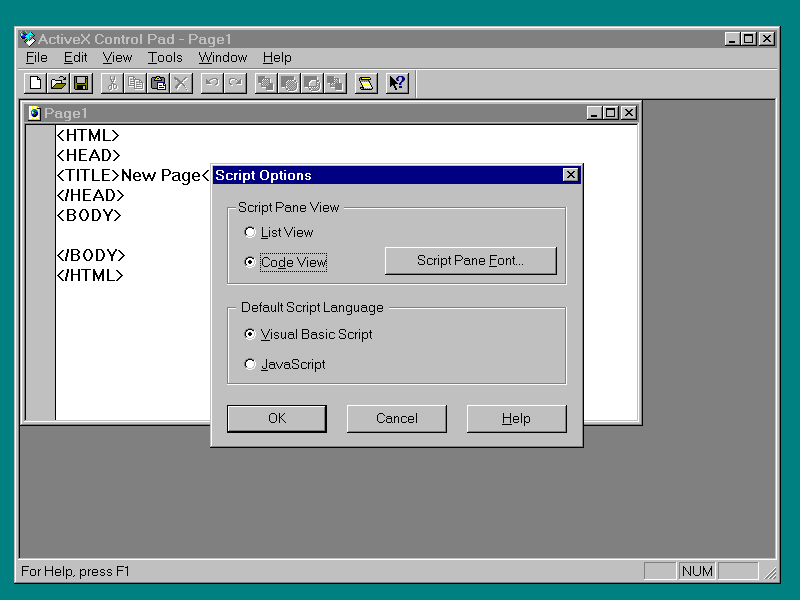Image resolution: width=800 pixels, height=600 pixels.
Task: Open a file using the folder icon
Action: 58,83
